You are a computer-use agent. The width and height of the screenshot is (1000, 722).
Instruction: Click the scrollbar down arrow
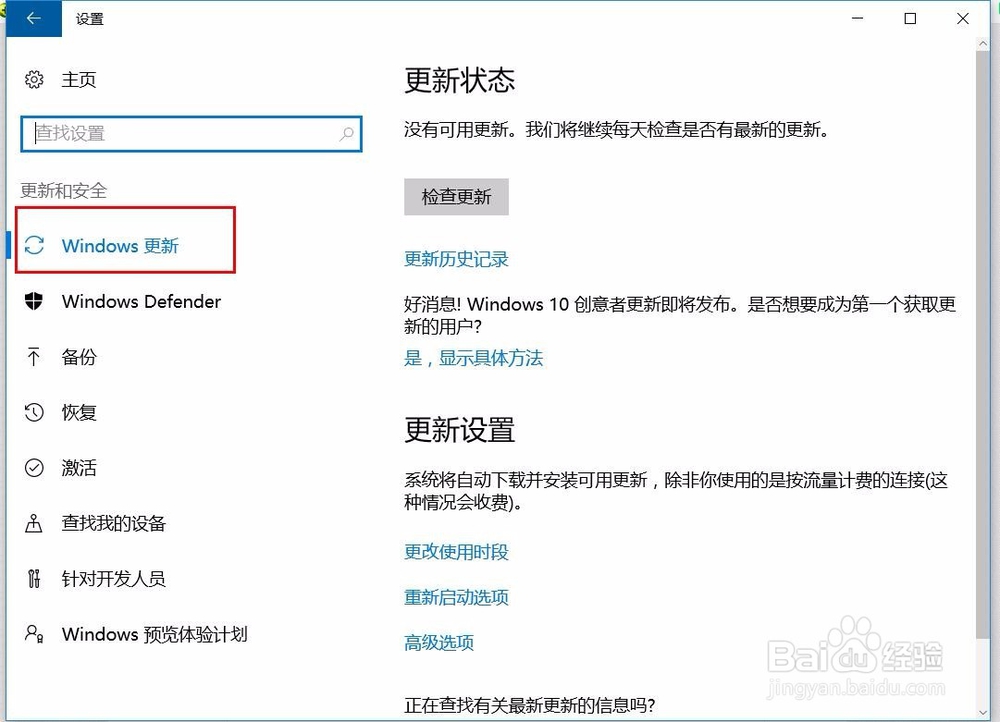tap(983, 712)
